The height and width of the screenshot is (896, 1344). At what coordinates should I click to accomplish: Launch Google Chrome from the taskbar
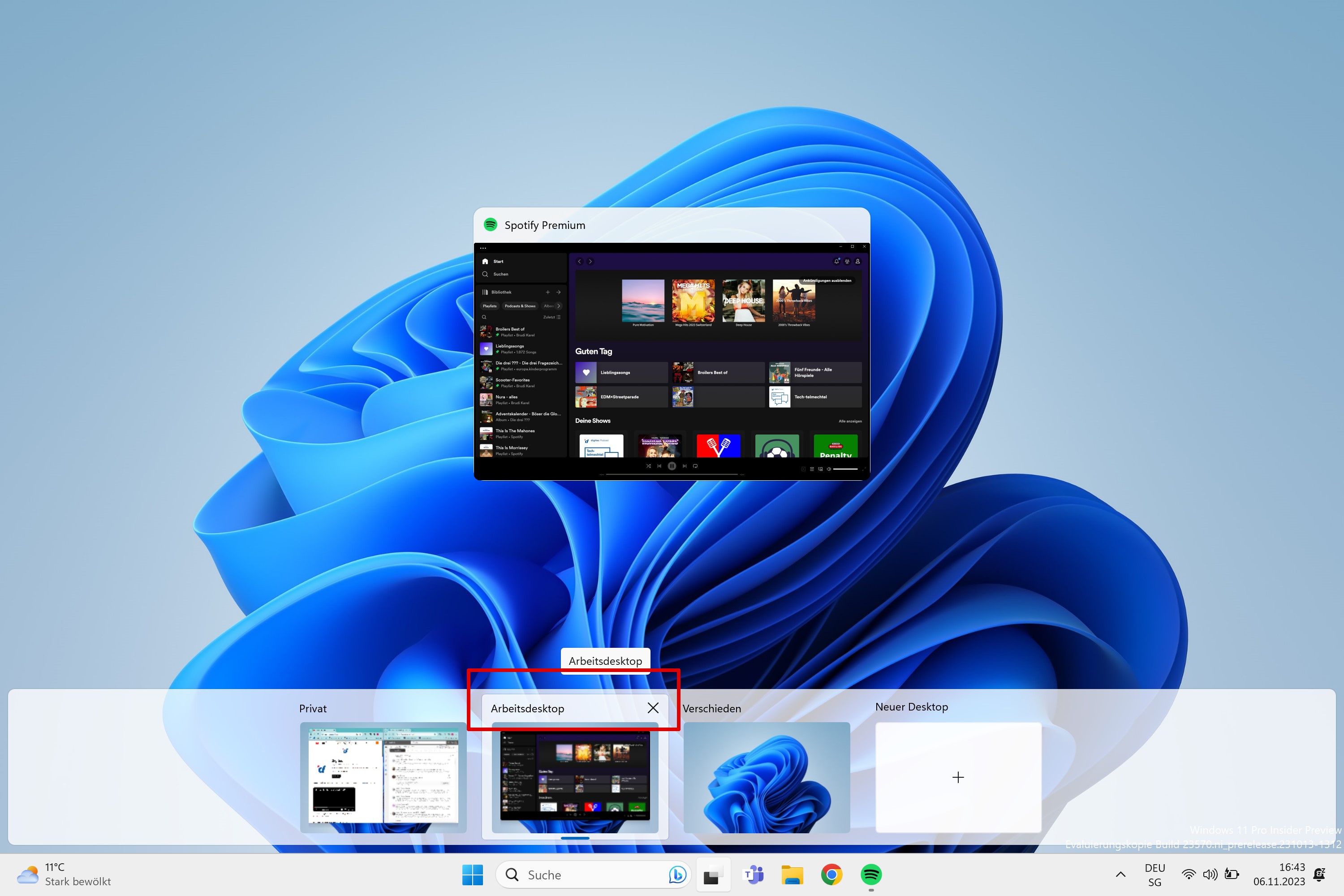(831, 874)
